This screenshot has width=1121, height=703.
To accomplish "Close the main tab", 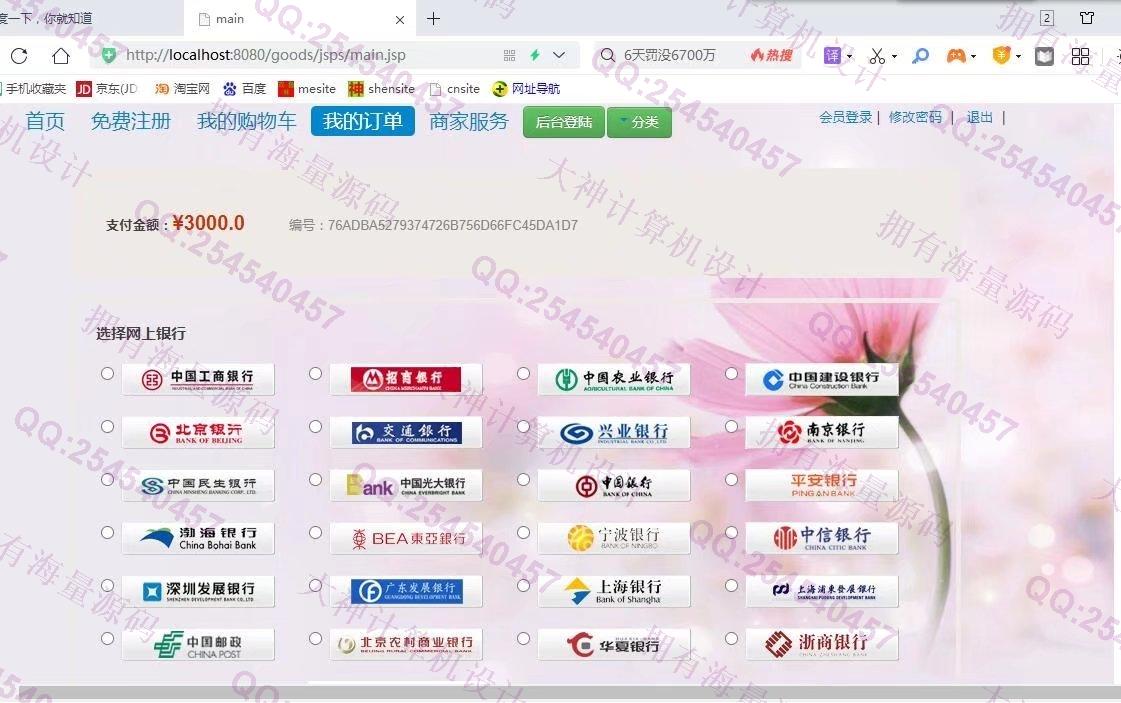I will pyautogui.click(x=400, y=19).
